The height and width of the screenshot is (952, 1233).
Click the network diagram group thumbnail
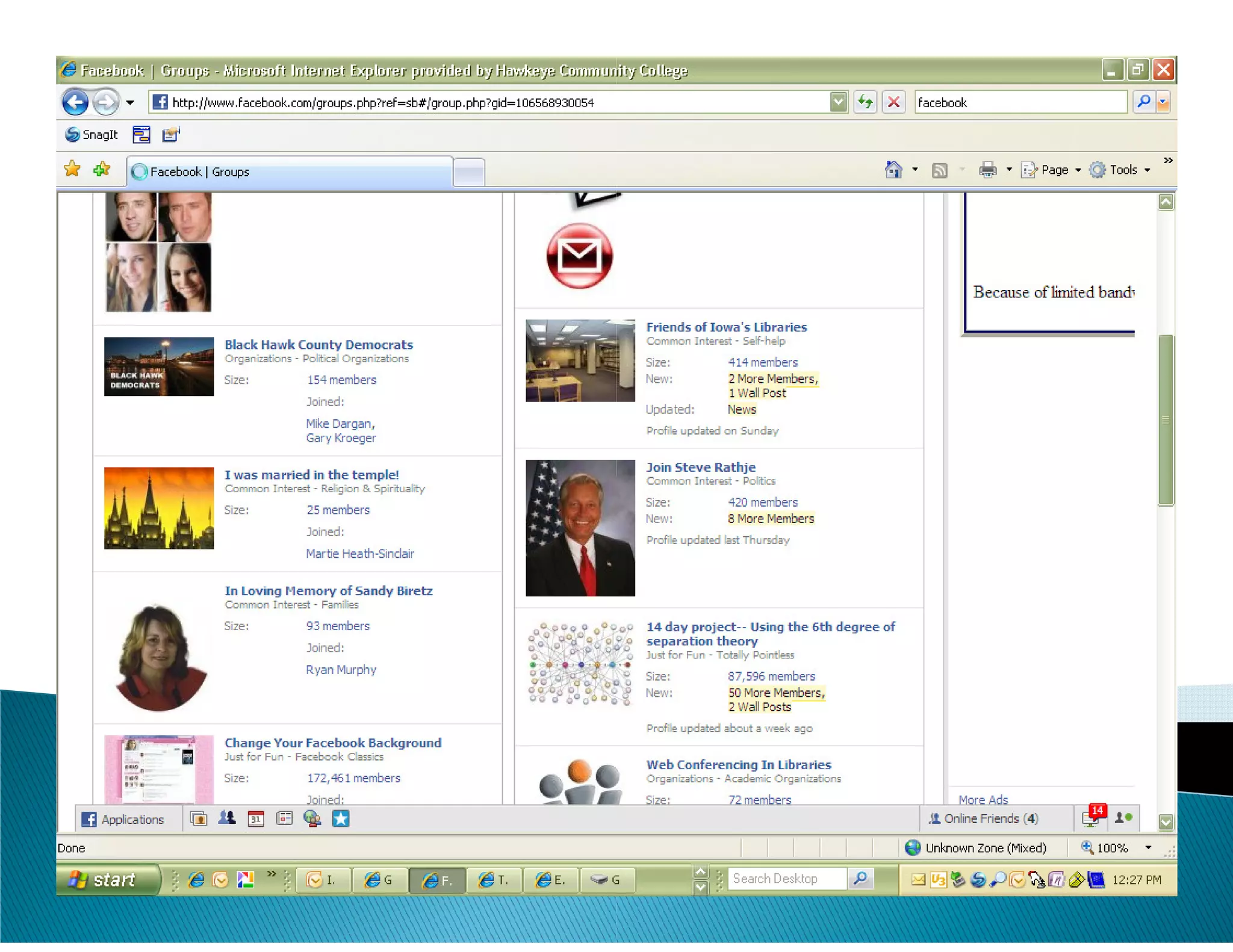pyautogui.click(x=580, y=664)
